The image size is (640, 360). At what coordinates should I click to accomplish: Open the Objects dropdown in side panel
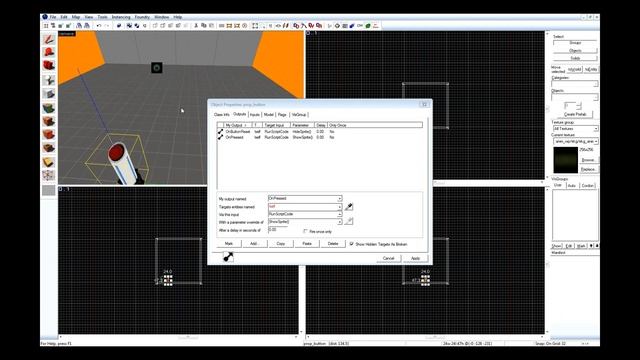click(596, 97)
